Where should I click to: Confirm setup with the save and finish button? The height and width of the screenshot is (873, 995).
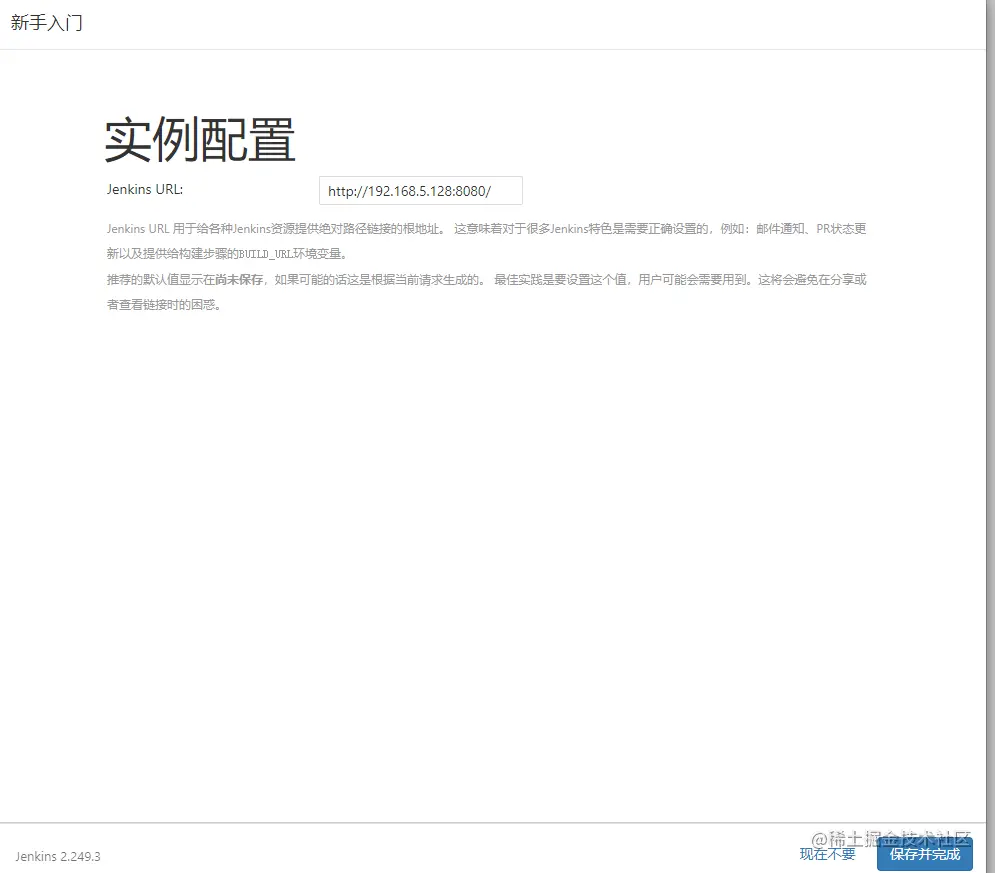point(925,855)
